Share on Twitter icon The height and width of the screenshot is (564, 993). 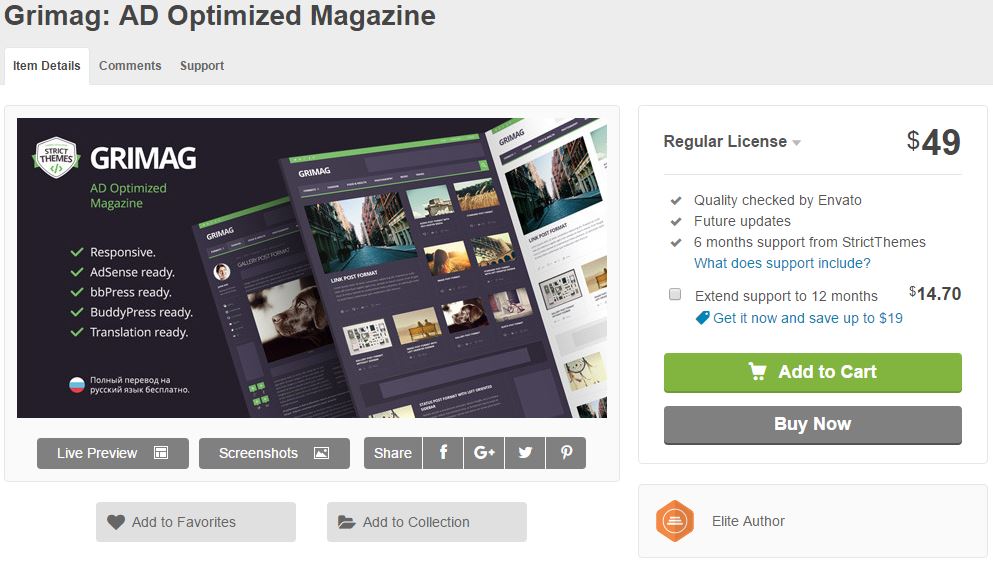(525, 453)
